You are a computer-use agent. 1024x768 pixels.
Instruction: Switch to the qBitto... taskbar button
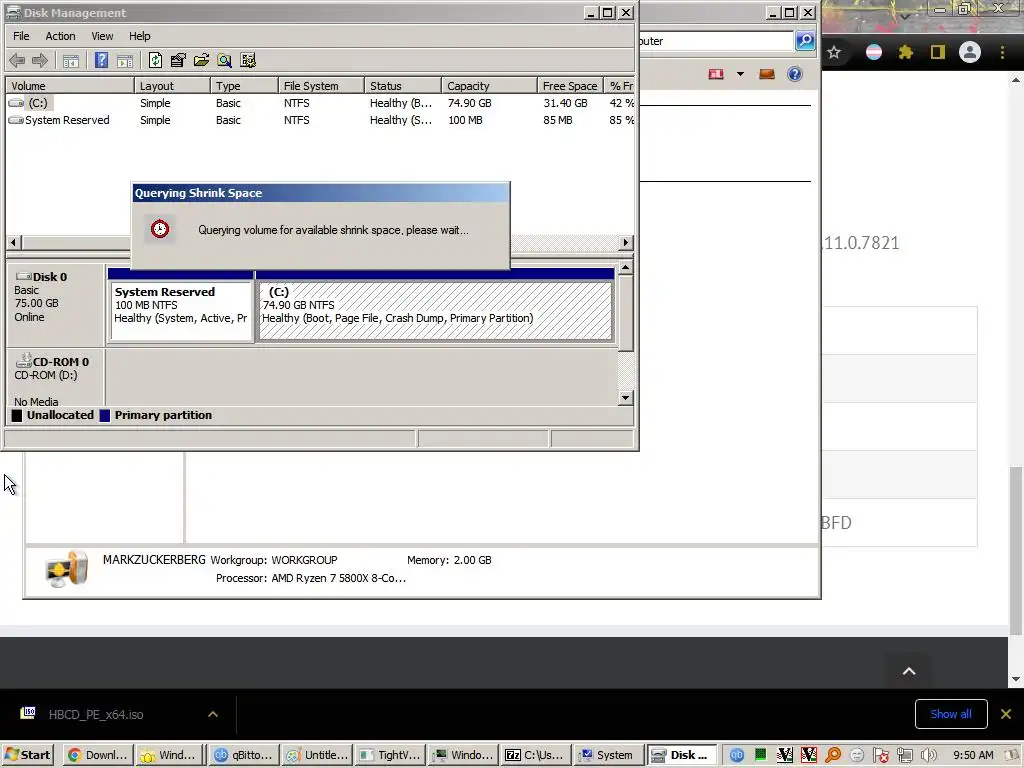pos(244,755)
